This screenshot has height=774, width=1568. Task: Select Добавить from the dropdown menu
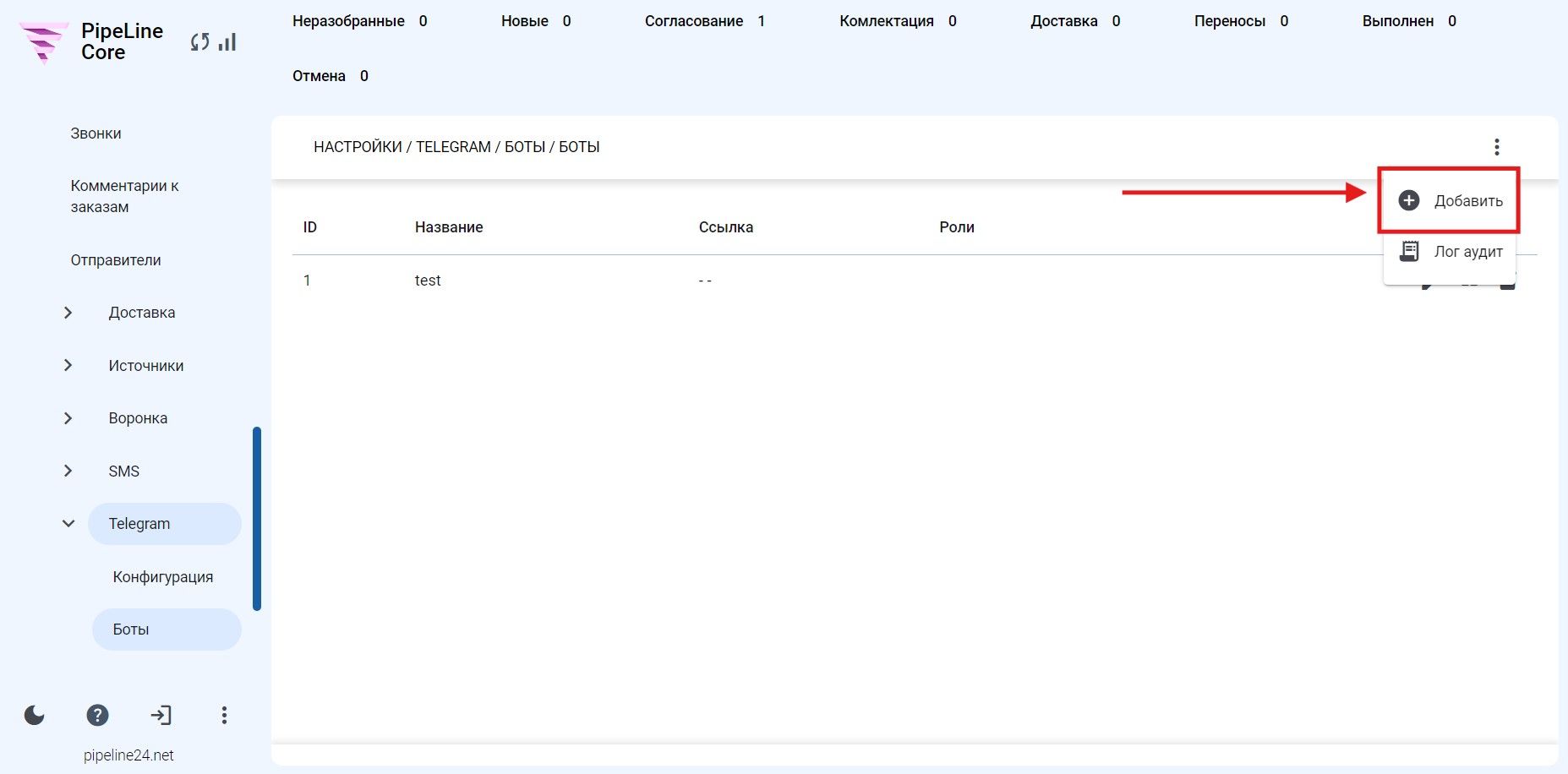tap(1450, 200)
